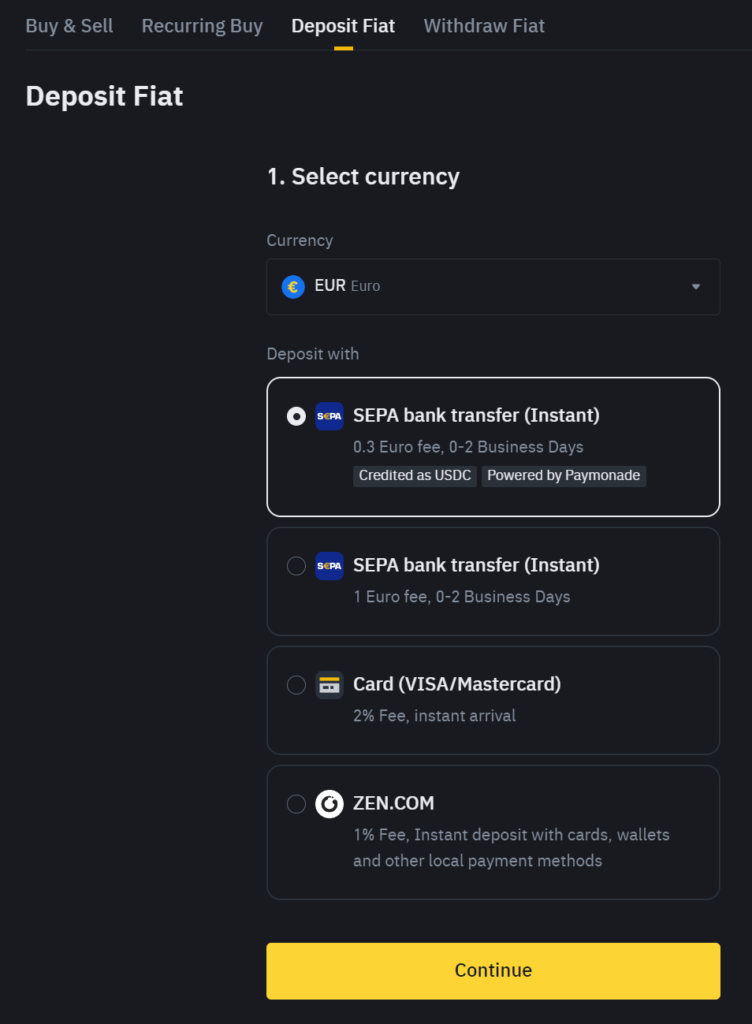Choose the ZEN.COM radio button

coord(296,804)
